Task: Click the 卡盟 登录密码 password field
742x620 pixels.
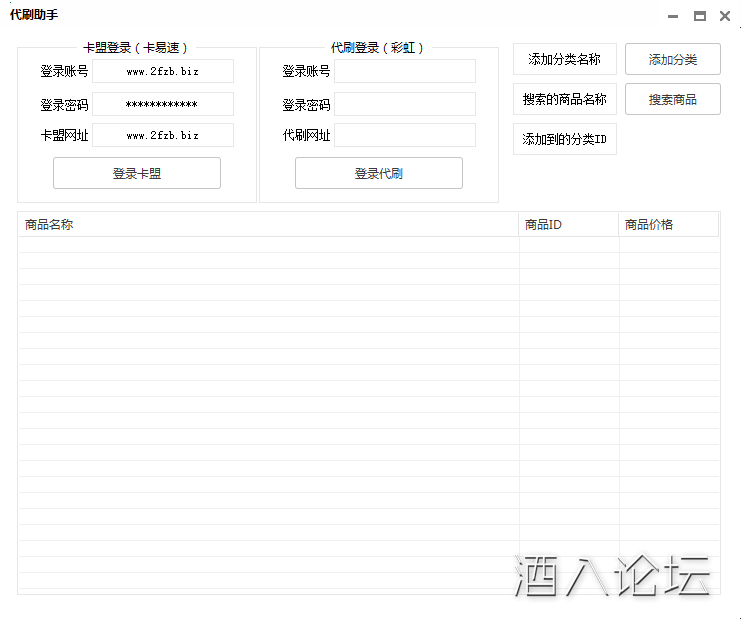Action: coord(163,104)
